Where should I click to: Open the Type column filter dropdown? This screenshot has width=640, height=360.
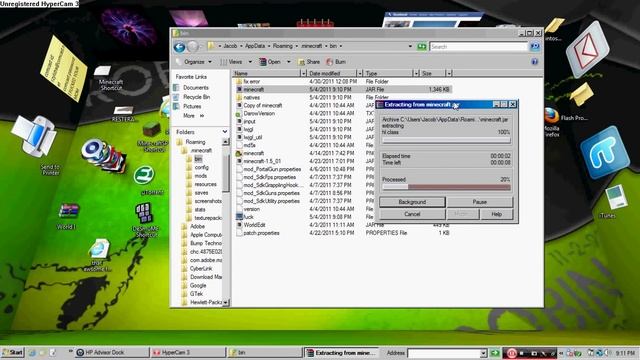tap(416, 73)
